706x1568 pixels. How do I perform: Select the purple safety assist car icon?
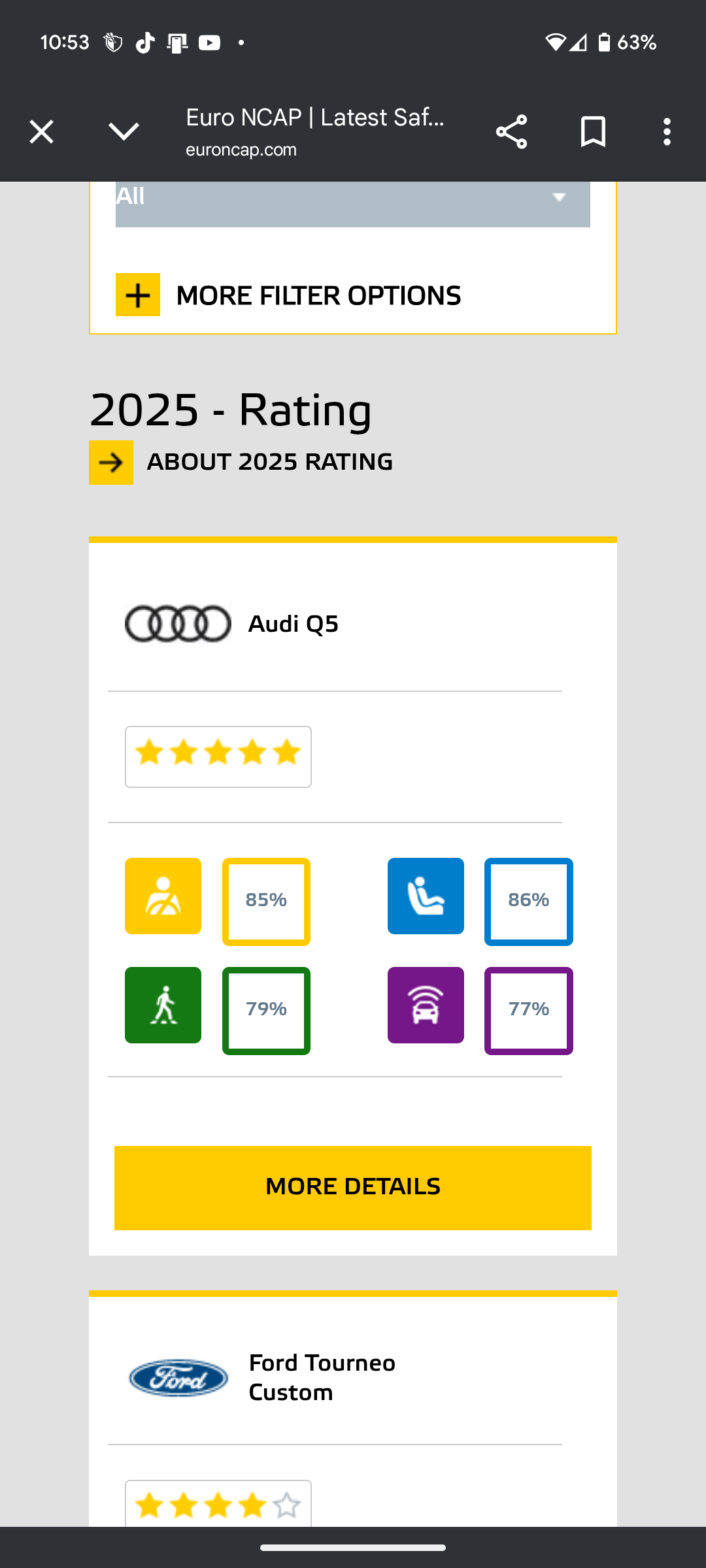pyautogui.click(x=426, y=1005)
